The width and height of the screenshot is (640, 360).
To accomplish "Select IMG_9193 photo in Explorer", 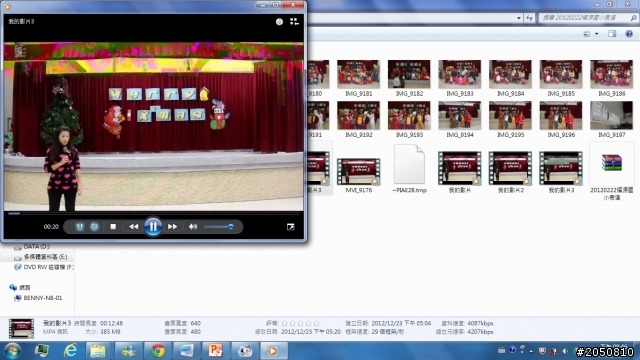I will 409,116.
